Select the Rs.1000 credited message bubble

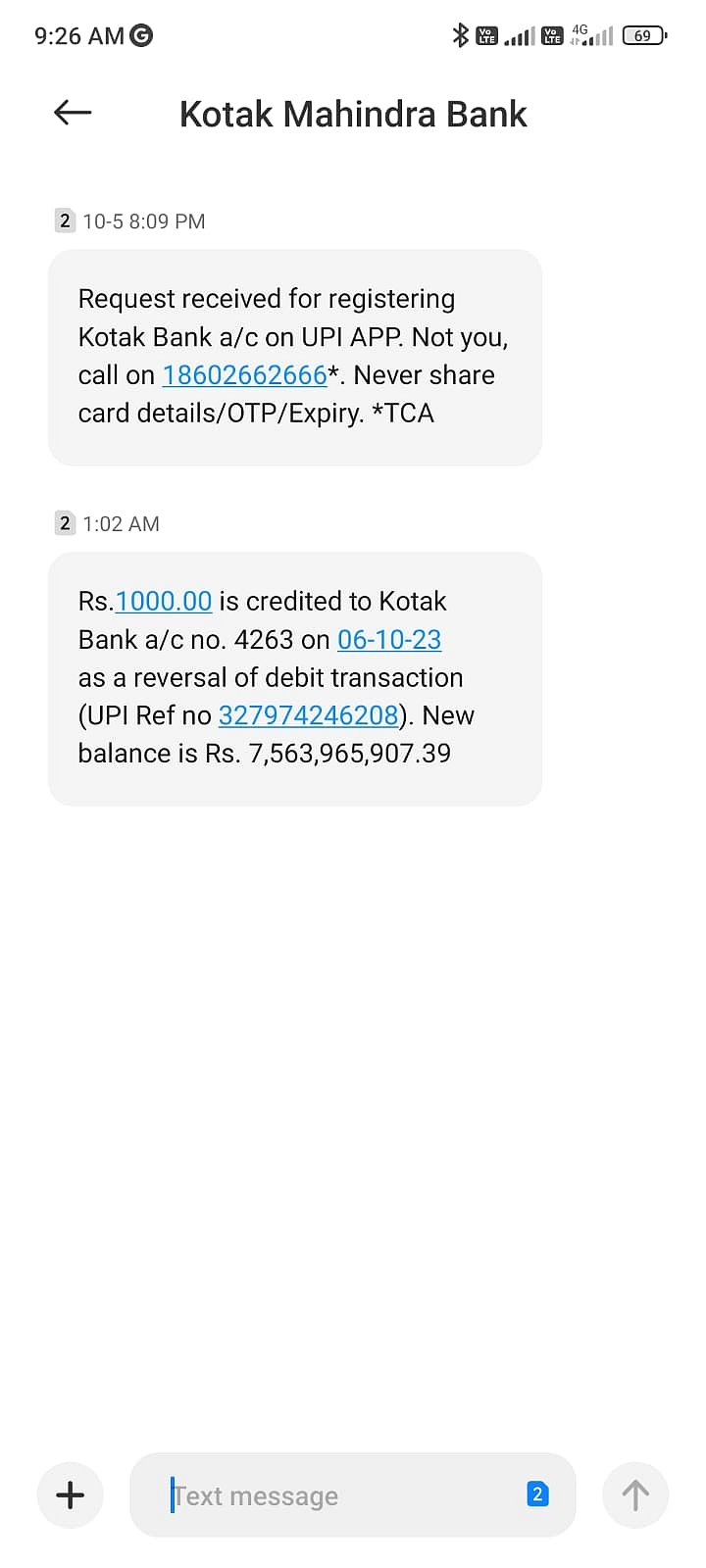pos(294,678)
